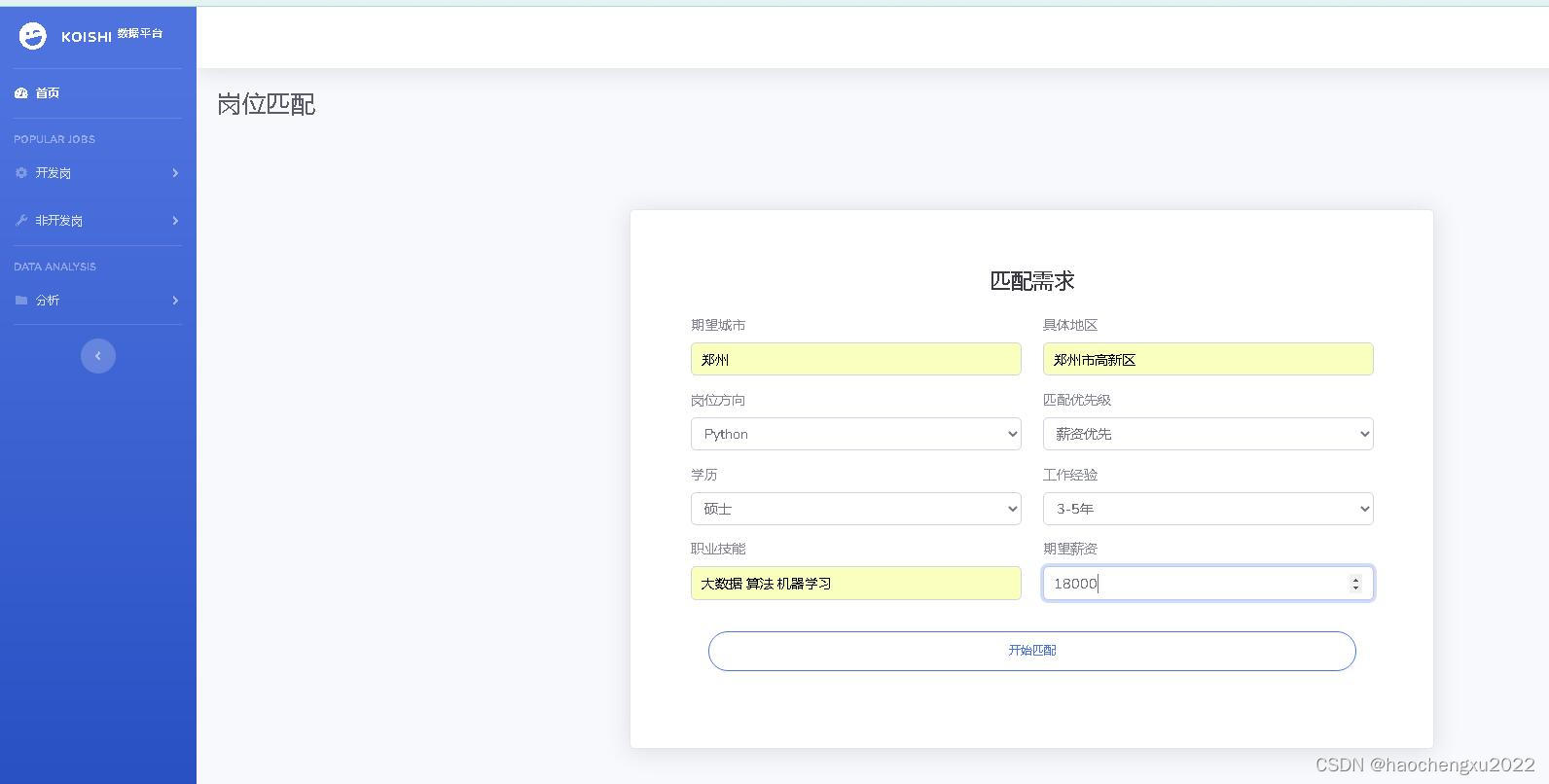Click the 期望薪资 number field showing 18000
This screenshot has width=1549, height=784.
1208,584
